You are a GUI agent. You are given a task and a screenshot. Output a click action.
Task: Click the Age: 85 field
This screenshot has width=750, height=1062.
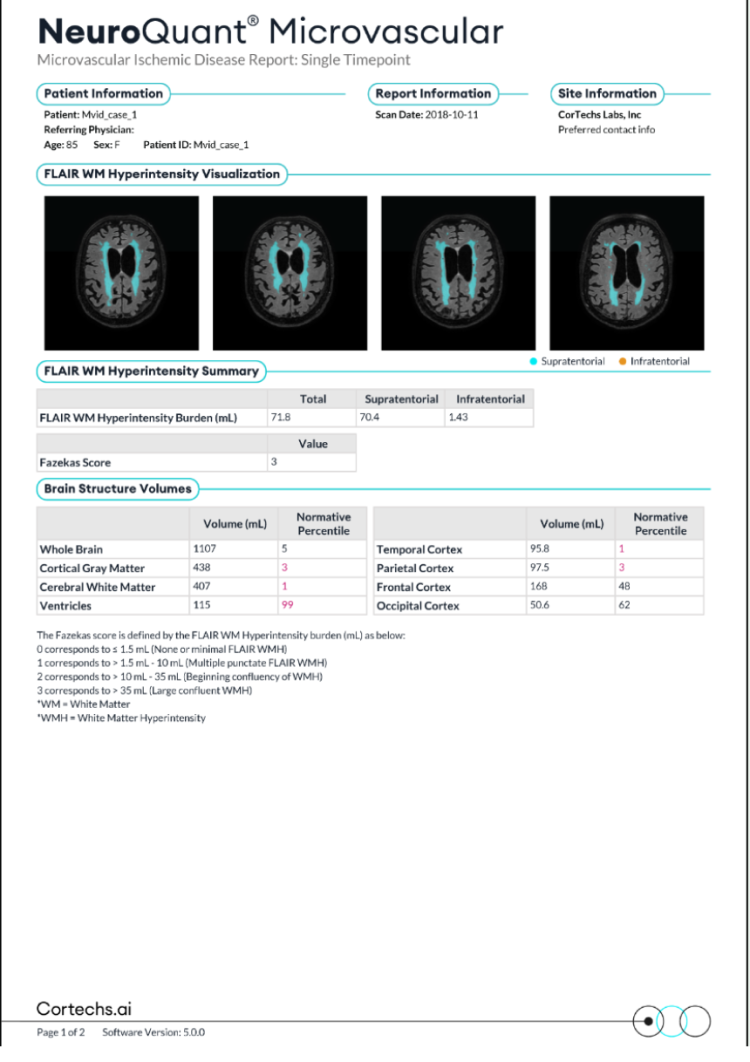[x=61, y=144]
